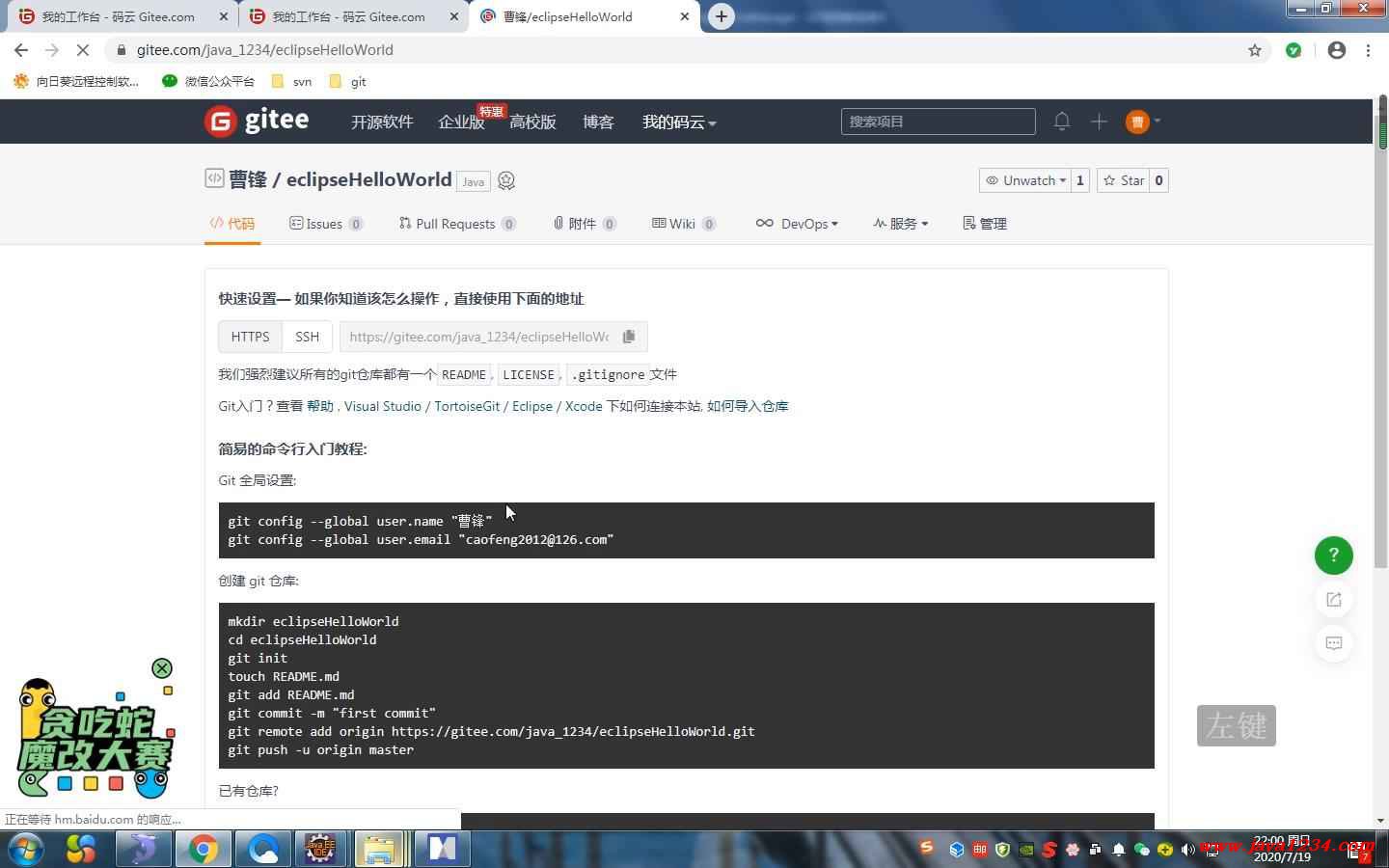Switch to the second 我的工作台 Gitee tab

348,16
